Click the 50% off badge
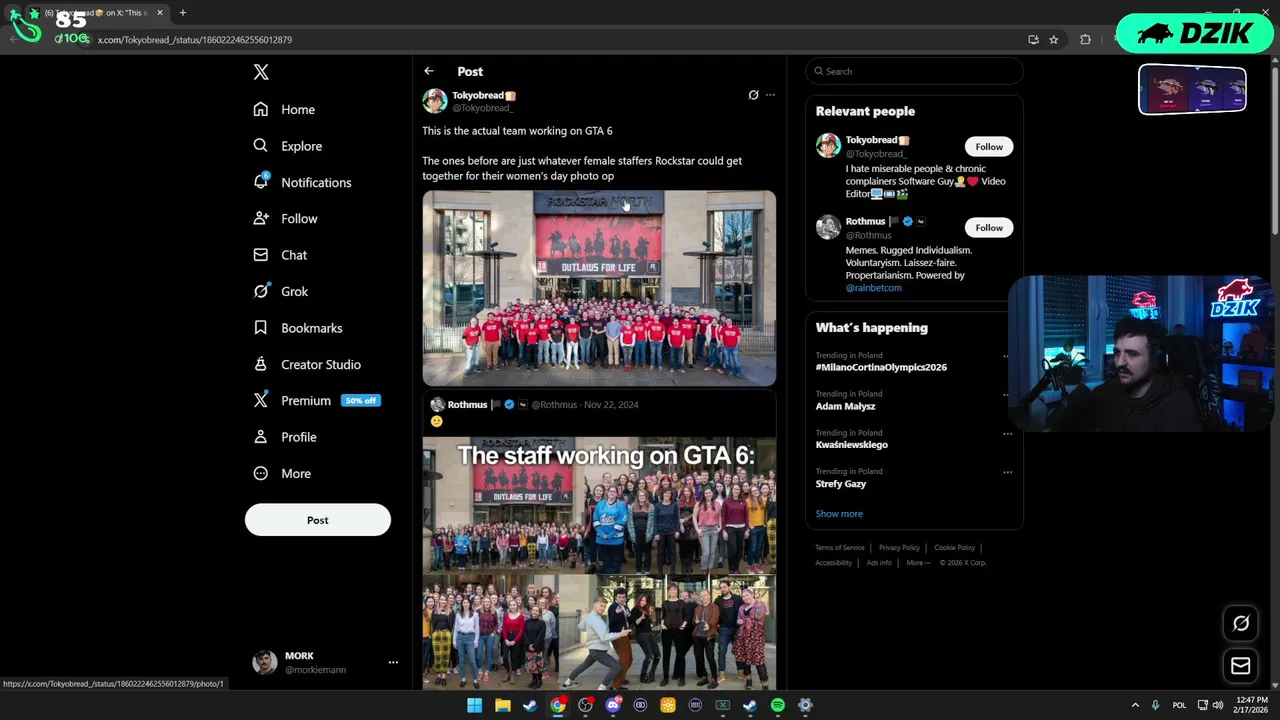Screen dimensions: 1280x720 tap(360, 401)
